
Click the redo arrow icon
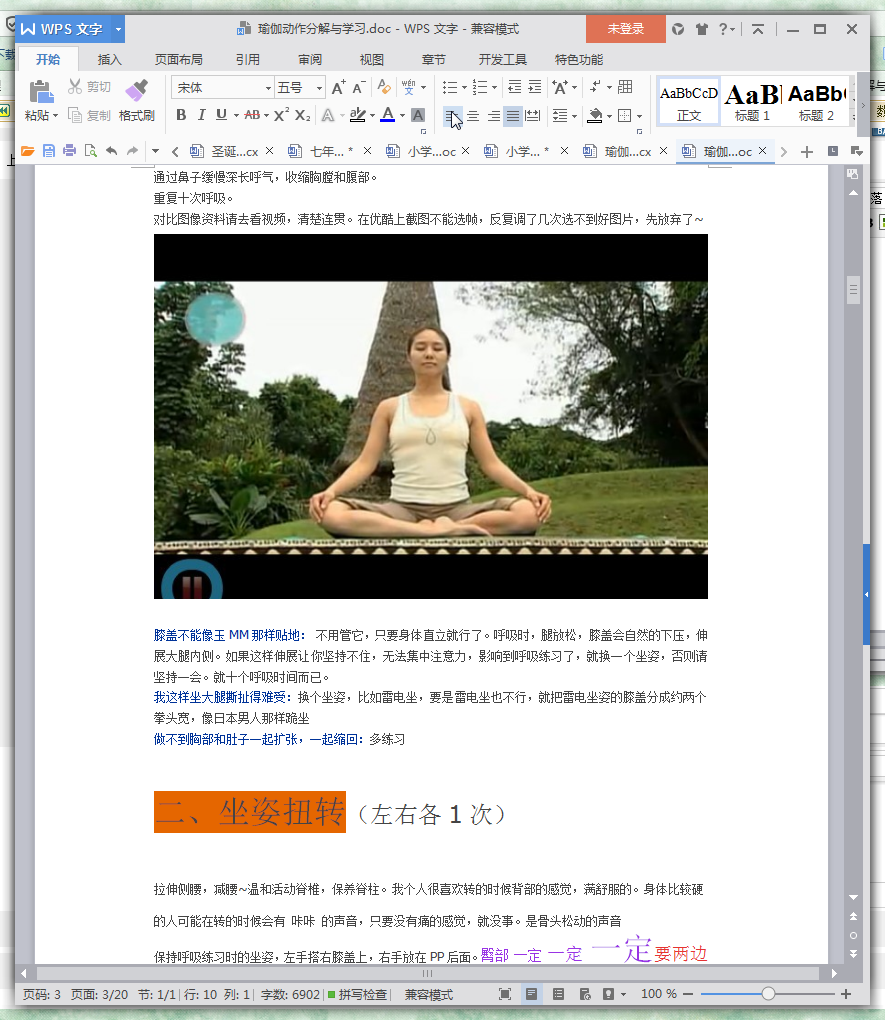tap(133, 151)
